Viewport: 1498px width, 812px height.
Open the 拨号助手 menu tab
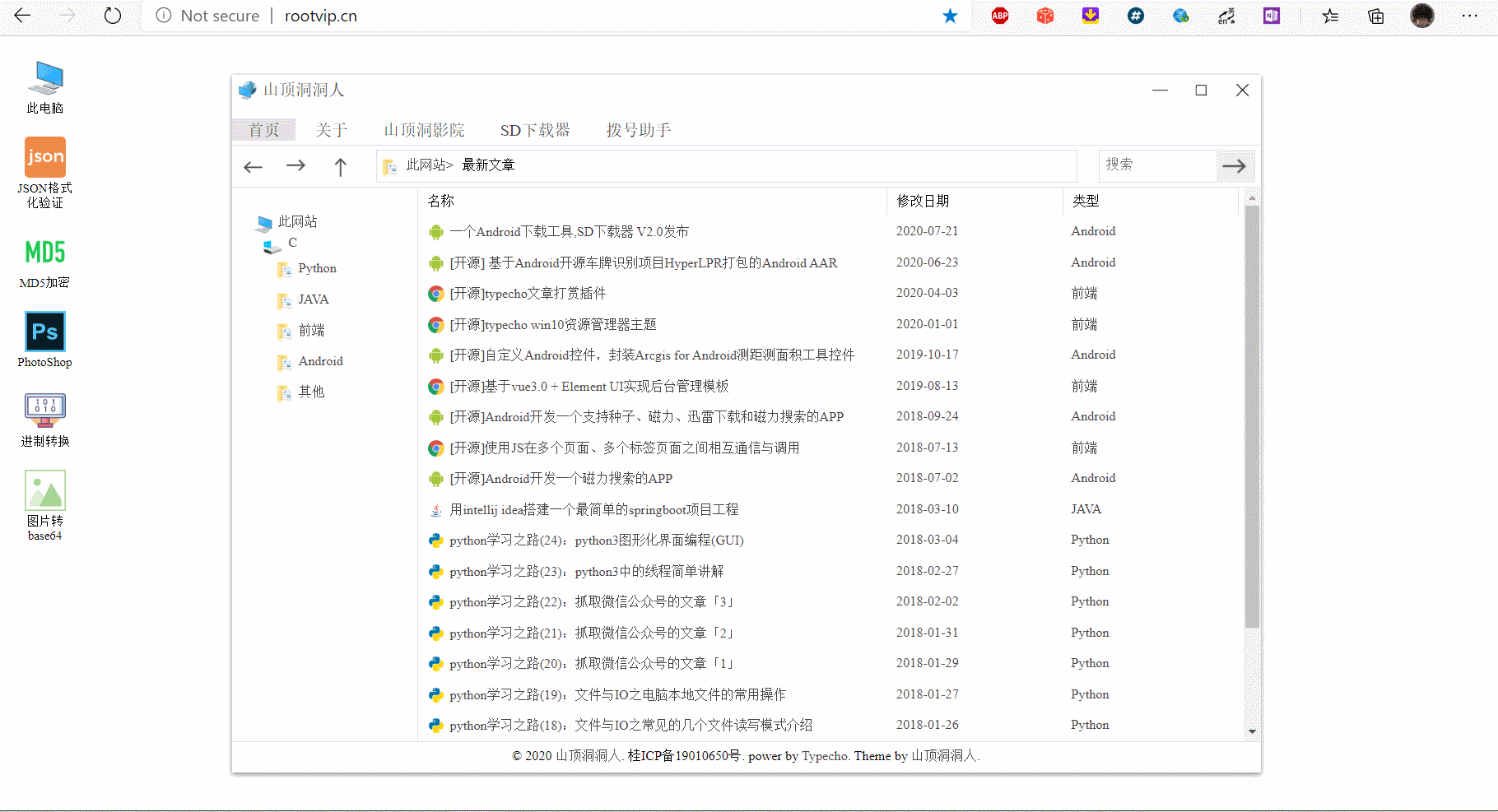[x=639, y=130]
